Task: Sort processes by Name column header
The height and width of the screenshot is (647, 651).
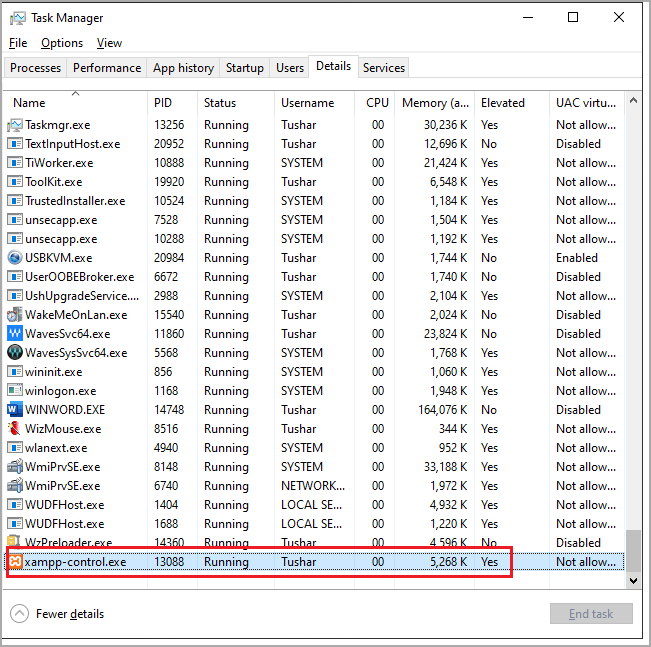Action: pyautogui.click(x=30, y=103)
